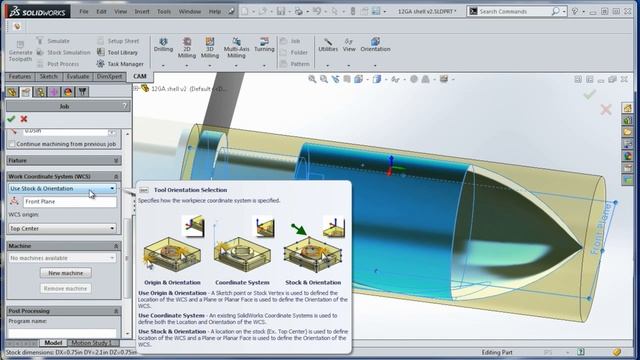Click the Setup Sheet command

click(118, 41)
